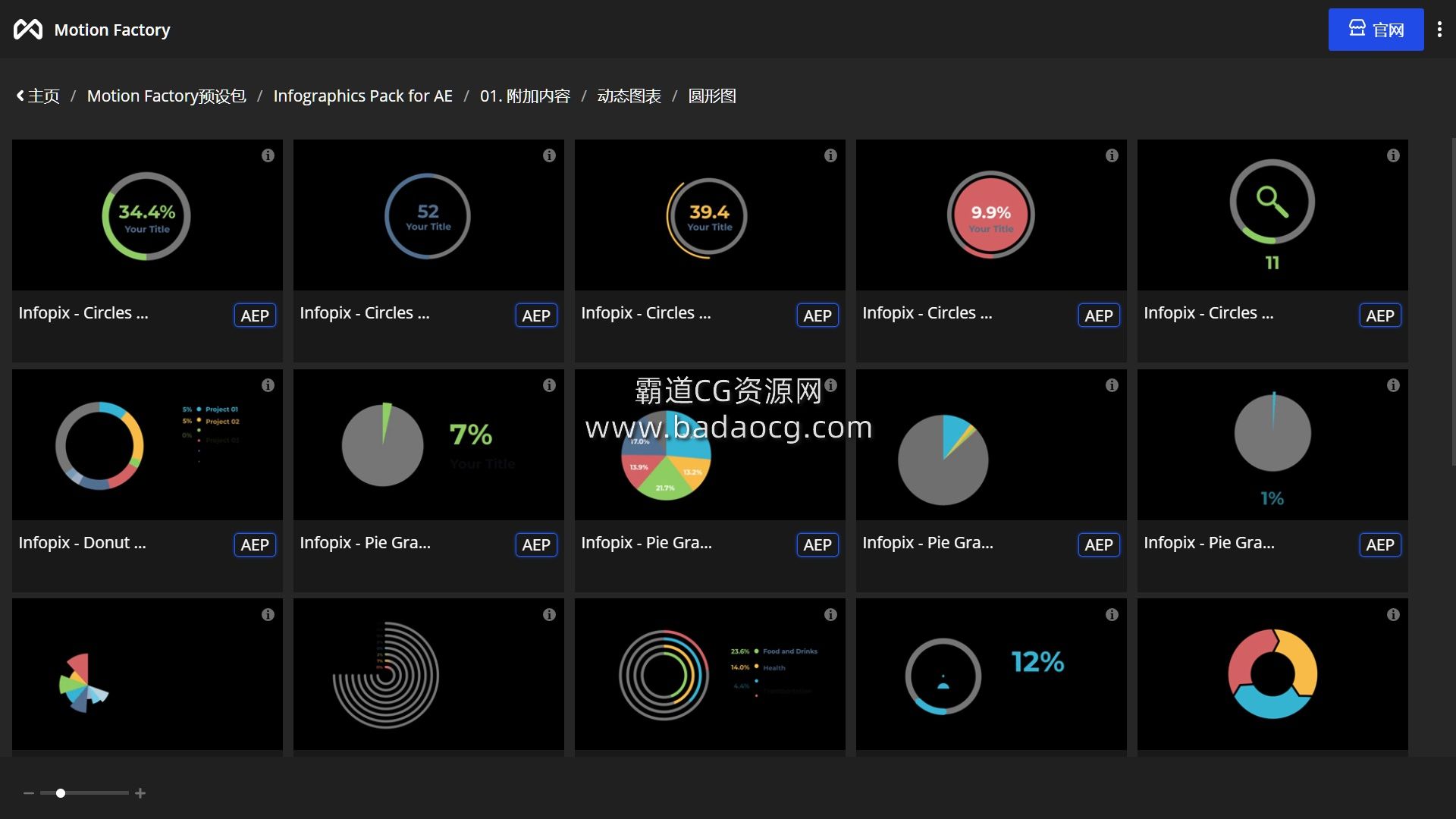
Task: Select the 圆形图 breadcrumb item
Action: pos(712,96)
